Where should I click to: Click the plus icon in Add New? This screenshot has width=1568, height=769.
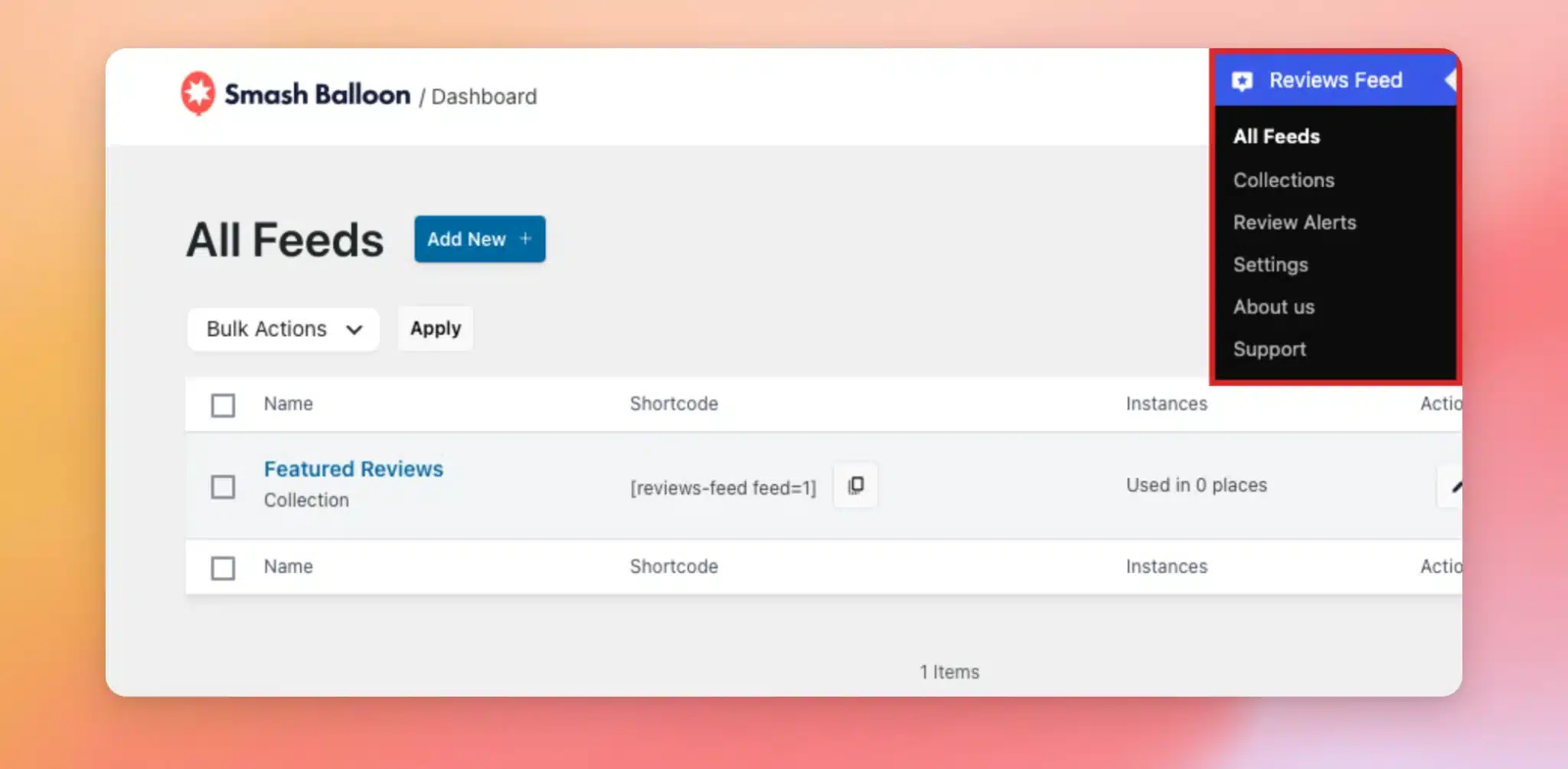pos(525,239)
